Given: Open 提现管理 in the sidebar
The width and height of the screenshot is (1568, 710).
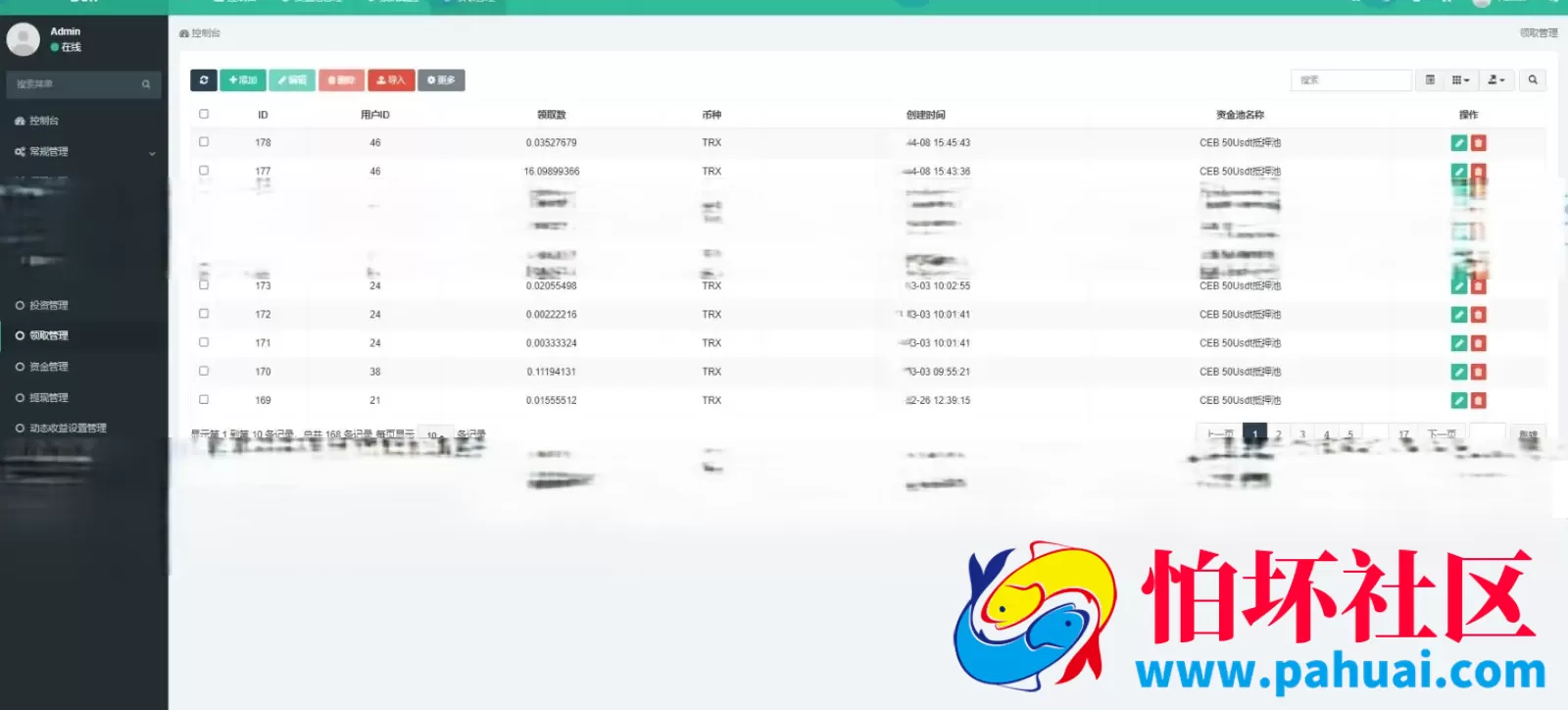Looking at the screenshot, I should point(84,397).
